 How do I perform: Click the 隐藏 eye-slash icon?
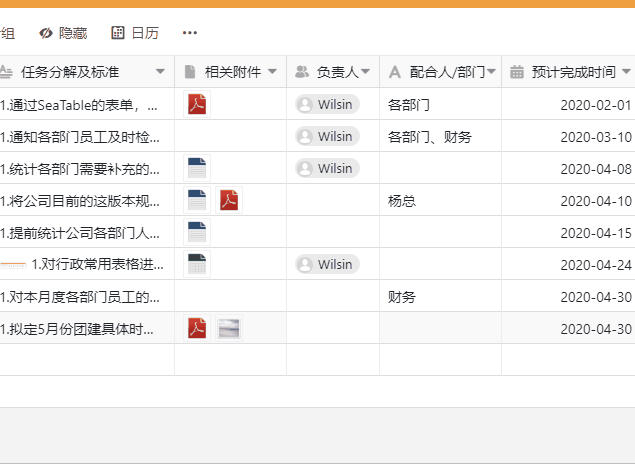click(x=46, y=33)
